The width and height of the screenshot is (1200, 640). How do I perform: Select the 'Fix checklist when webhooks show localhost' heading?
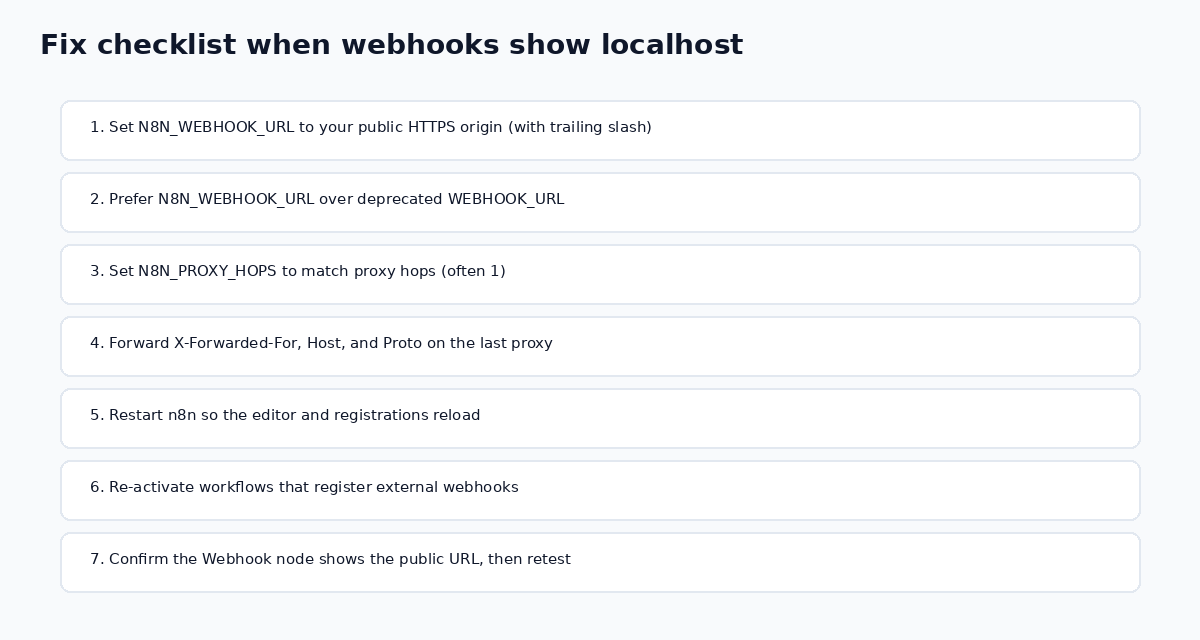pos(391,45)
